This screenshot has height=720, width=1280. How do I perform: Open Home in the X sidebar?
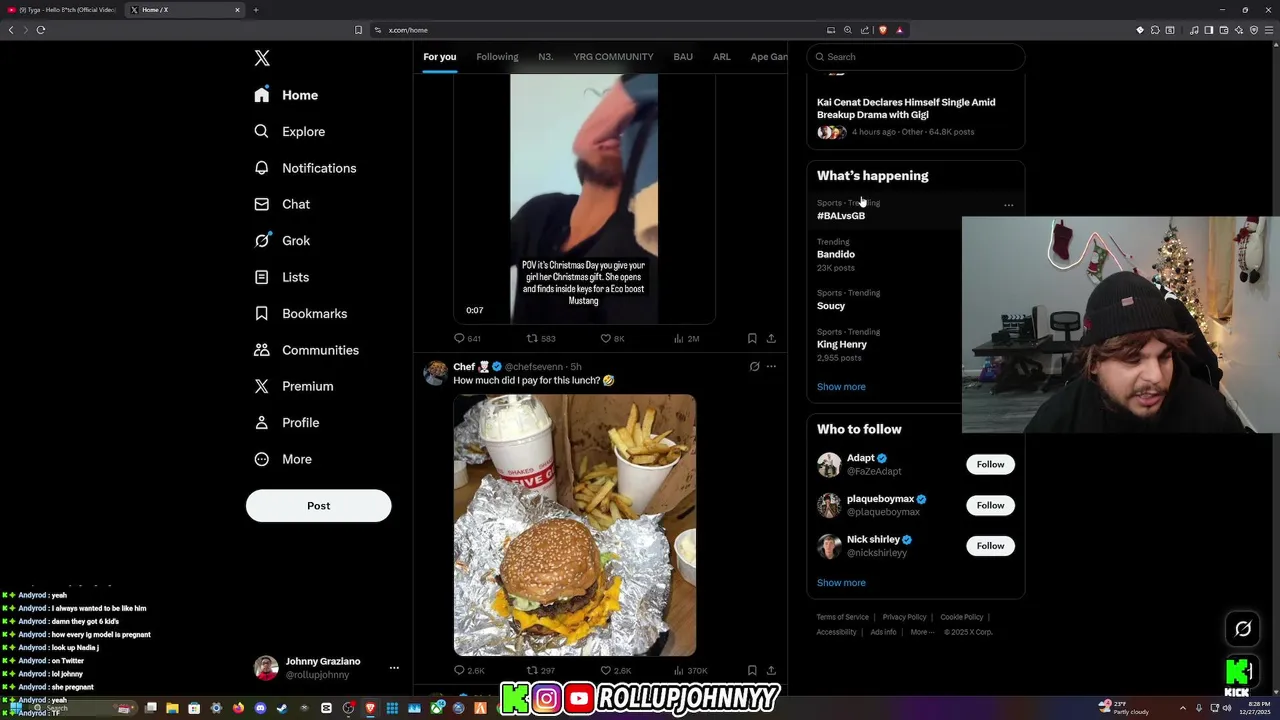click(286, 95)
